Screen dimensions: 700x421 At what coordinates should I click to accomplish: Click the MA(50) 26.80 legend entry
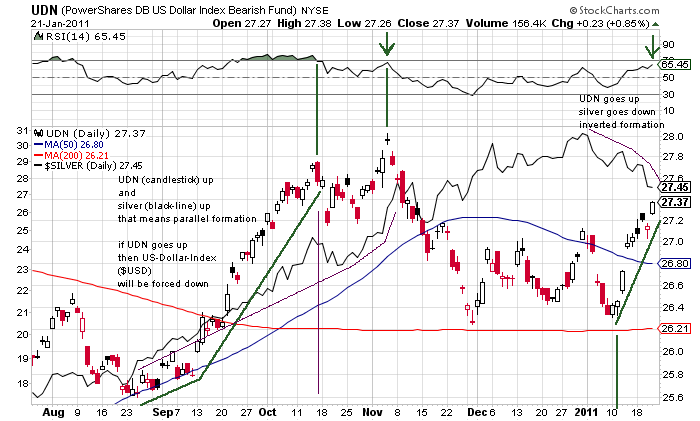click(x=74, y=145)
